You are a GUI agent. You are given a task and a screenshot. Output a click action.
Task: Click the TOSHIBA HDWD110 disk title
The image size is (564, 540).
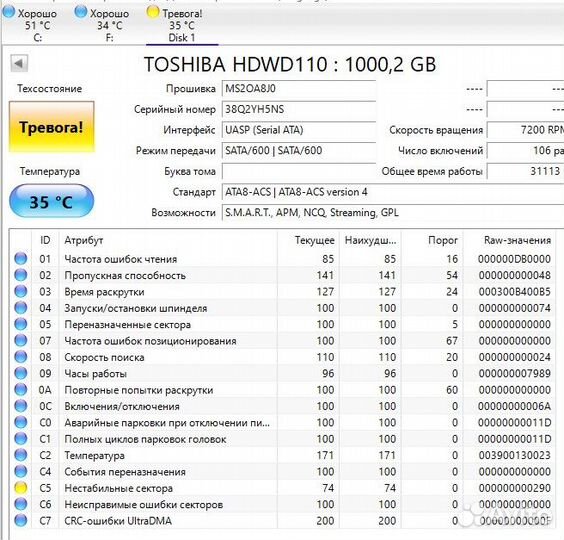[x=290, y=64]
